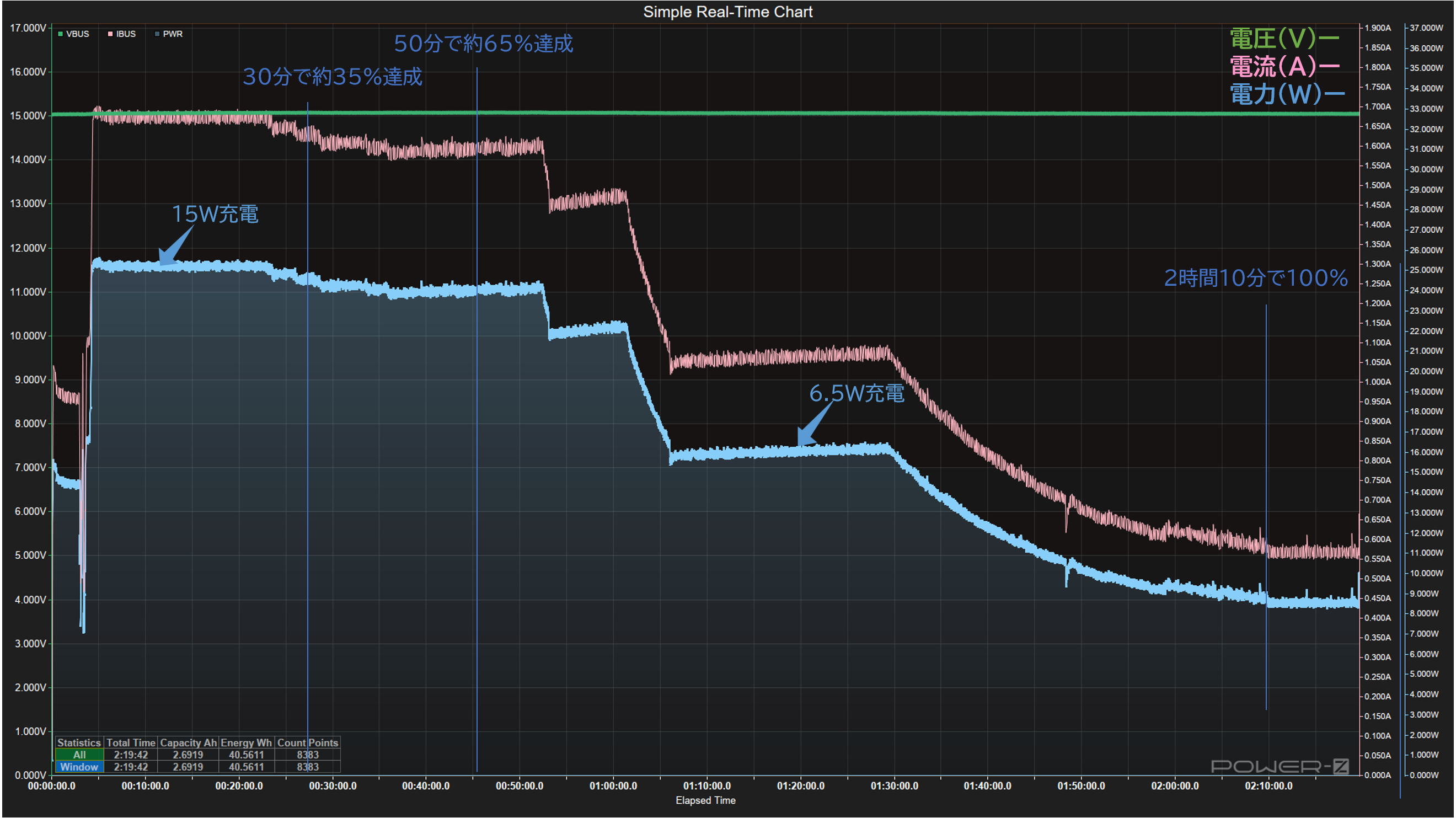This screenshot has width=1456, height=818.
Task: Click the POWER-Z logo watermark
Action: [x=1280, y=767]
